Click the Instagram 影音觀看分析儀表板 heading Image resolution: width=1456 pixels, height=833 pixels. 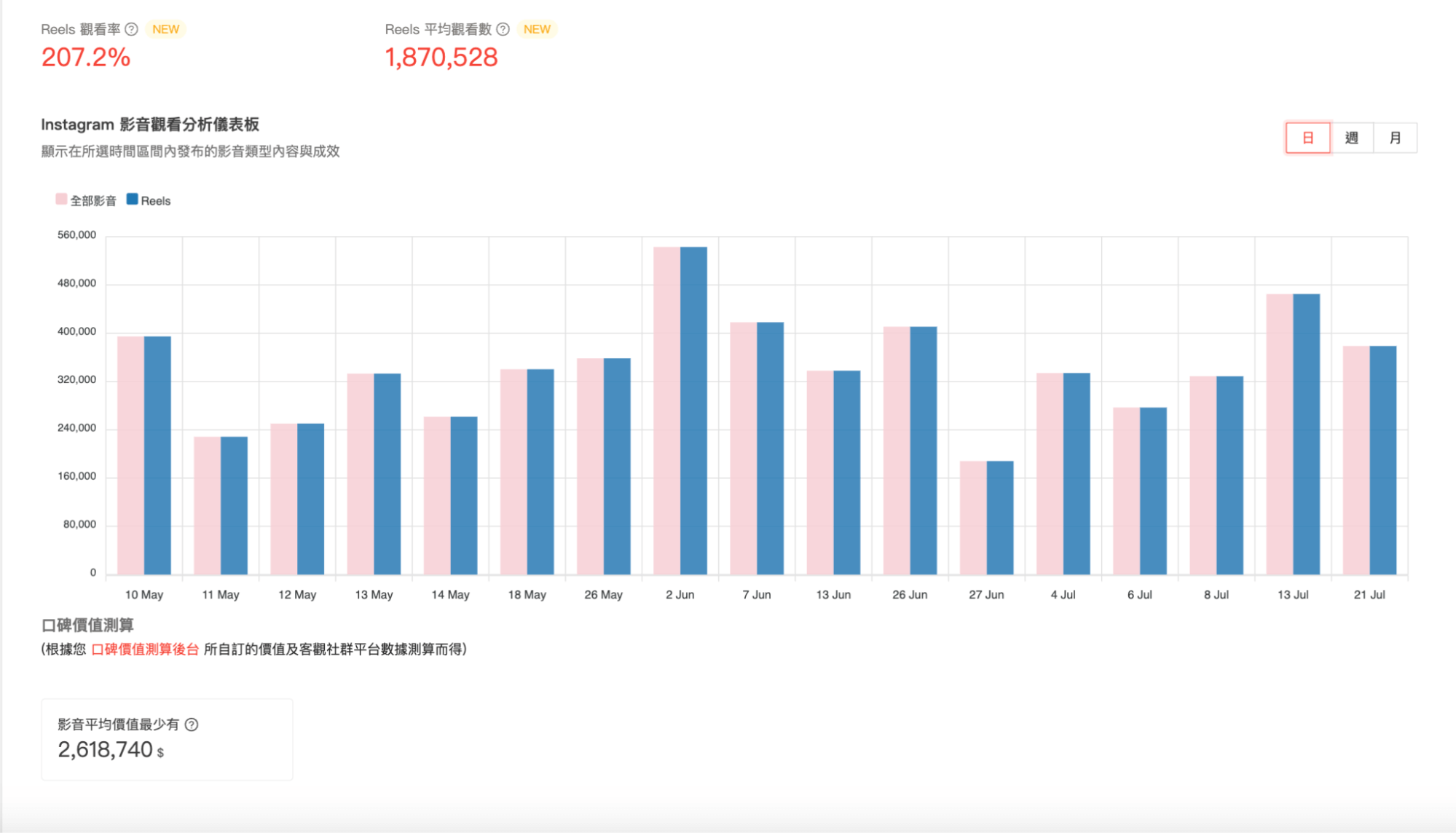point(150,125)
